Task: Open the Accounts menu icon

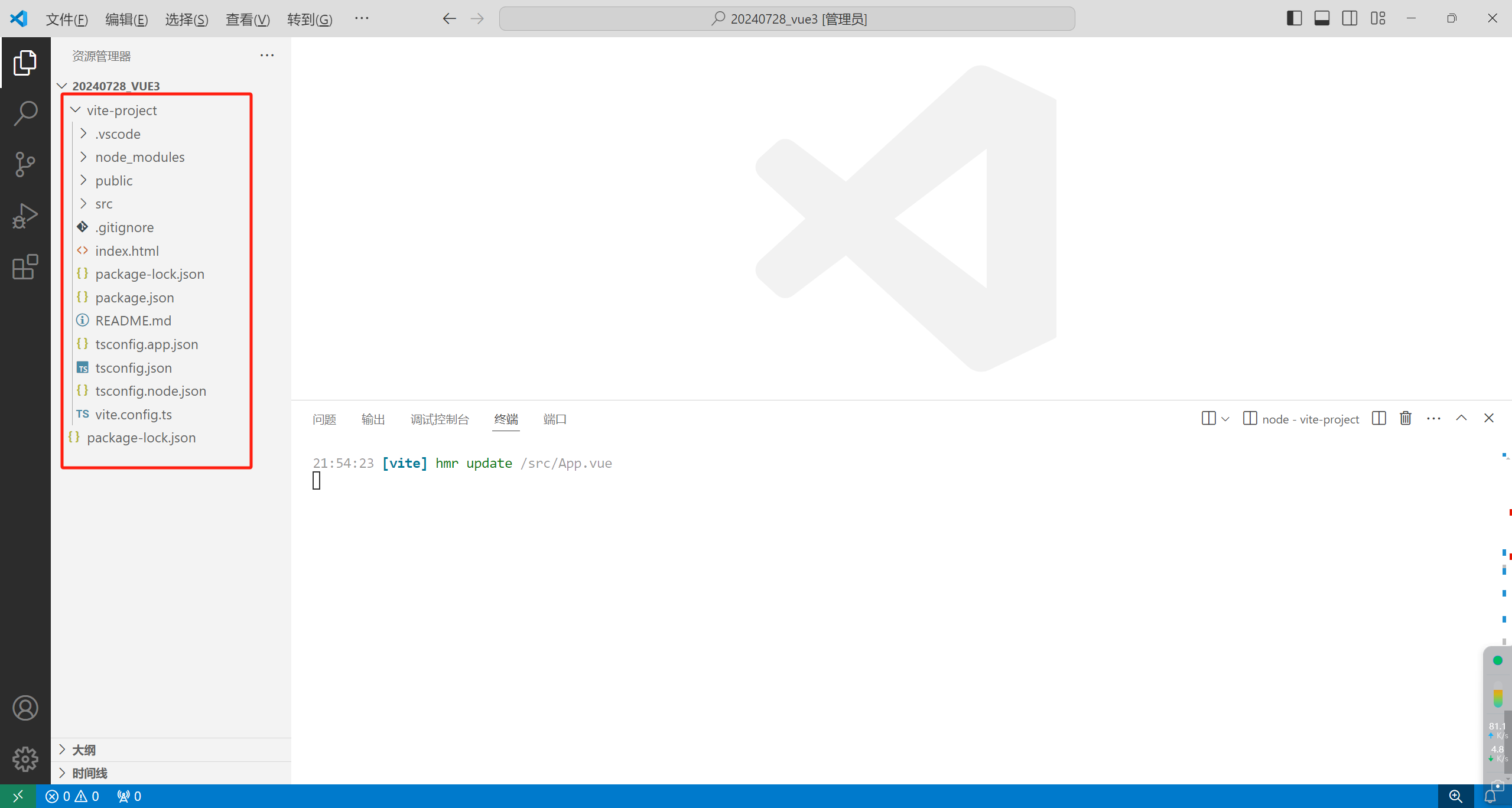Action: click(x=25, y=708)
